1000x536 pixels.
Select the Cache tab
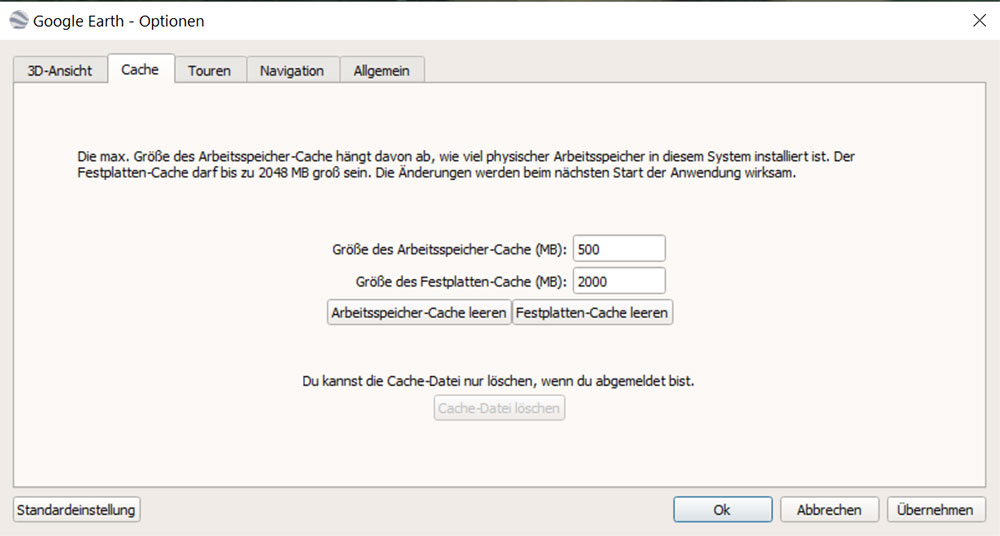140,70
